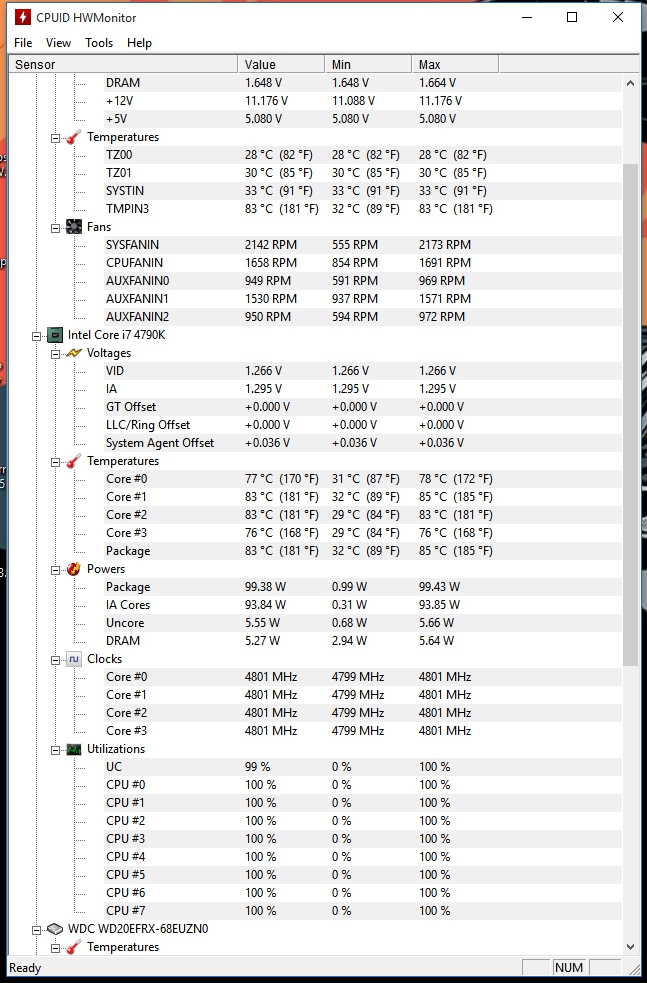Image resolution: width=647 pixels, height=983 pixels.
Task: Collapse the Utilizations section
Action: coord(56,749)
